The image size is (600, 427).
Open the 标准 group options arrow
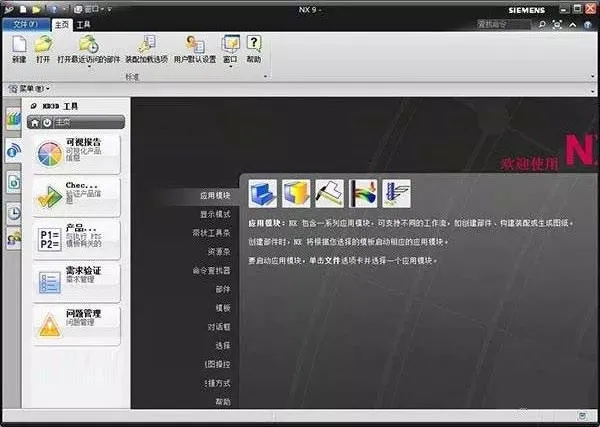pos(265,77)
